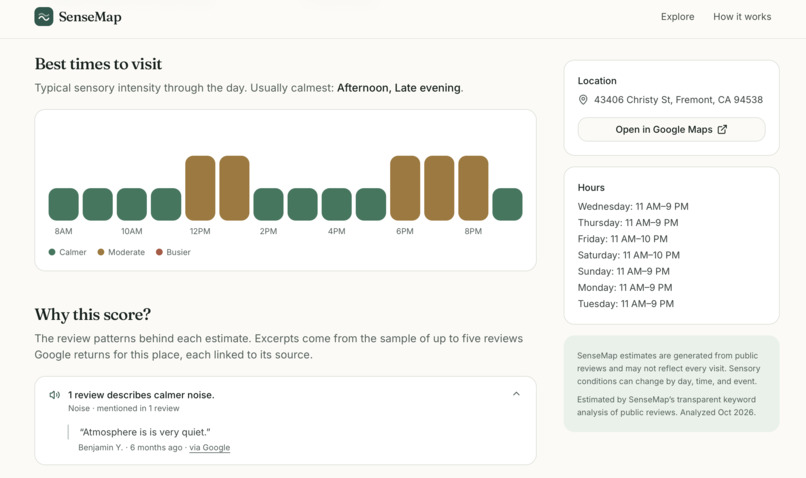Select the 2PM calmer bar
The width and height of the screenshot is (806, 478).
(268, 204)
